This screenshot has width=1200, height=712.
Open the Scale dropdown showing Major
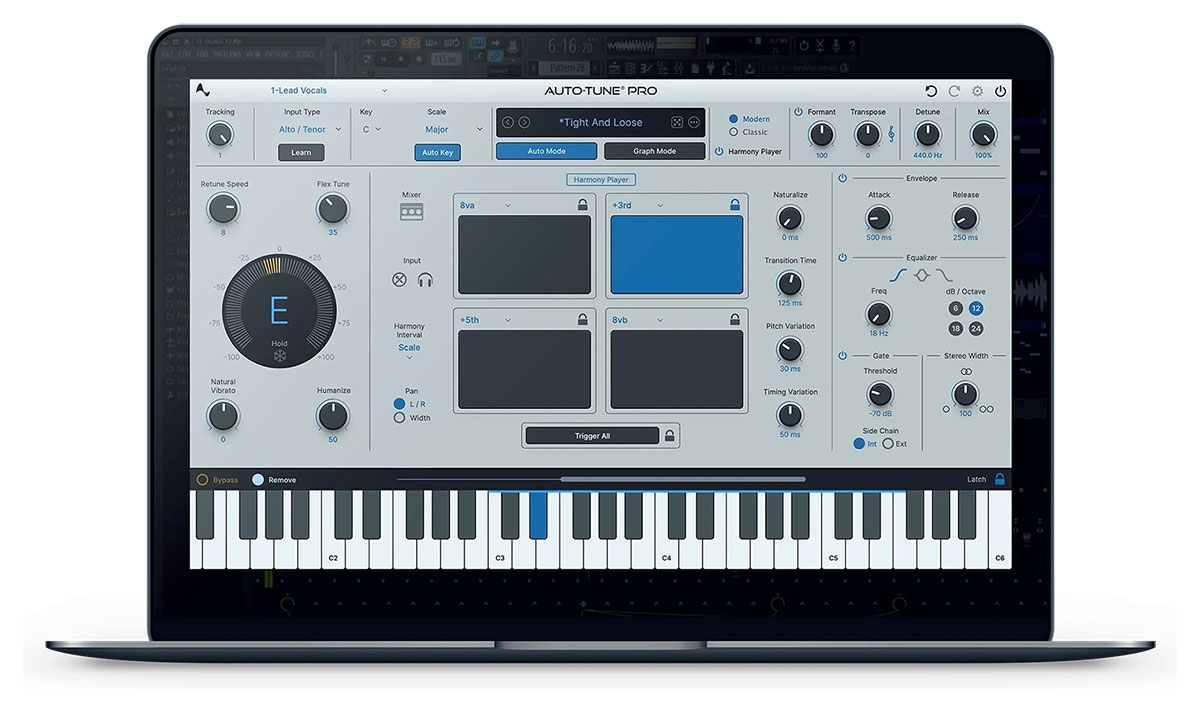(x=454, y=129)
